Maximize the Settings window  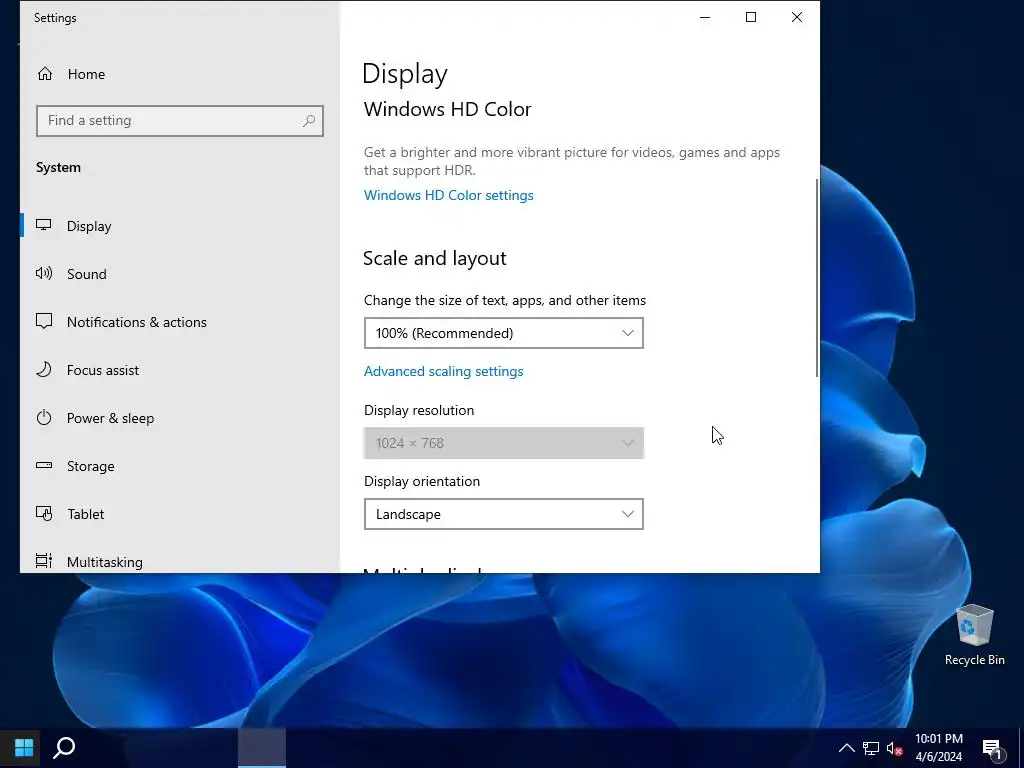pos(751,18)
